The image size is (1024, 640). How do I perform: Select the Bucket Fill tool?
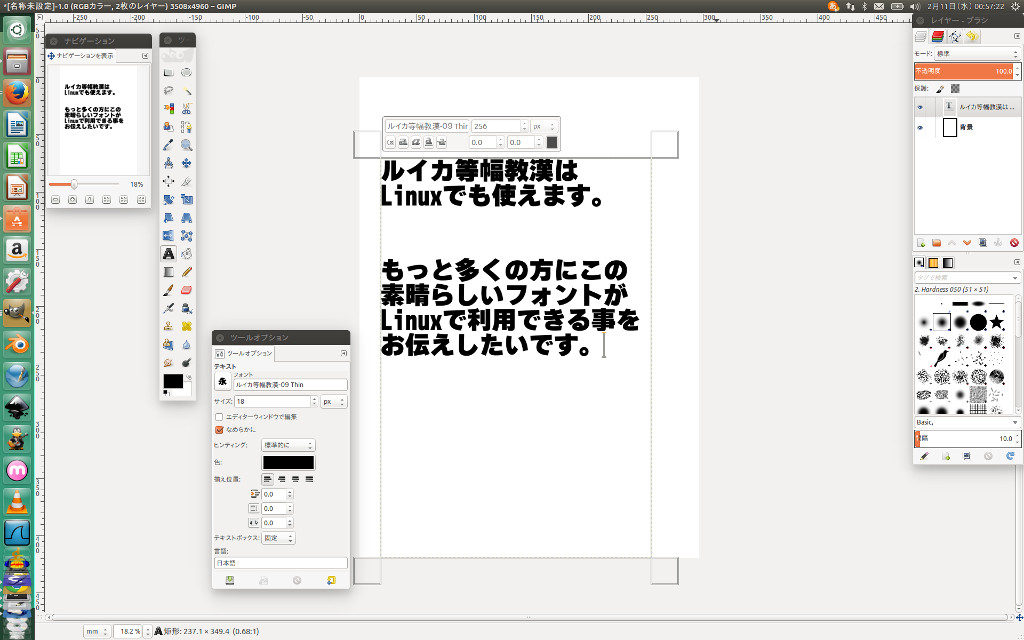coord(187,253)
